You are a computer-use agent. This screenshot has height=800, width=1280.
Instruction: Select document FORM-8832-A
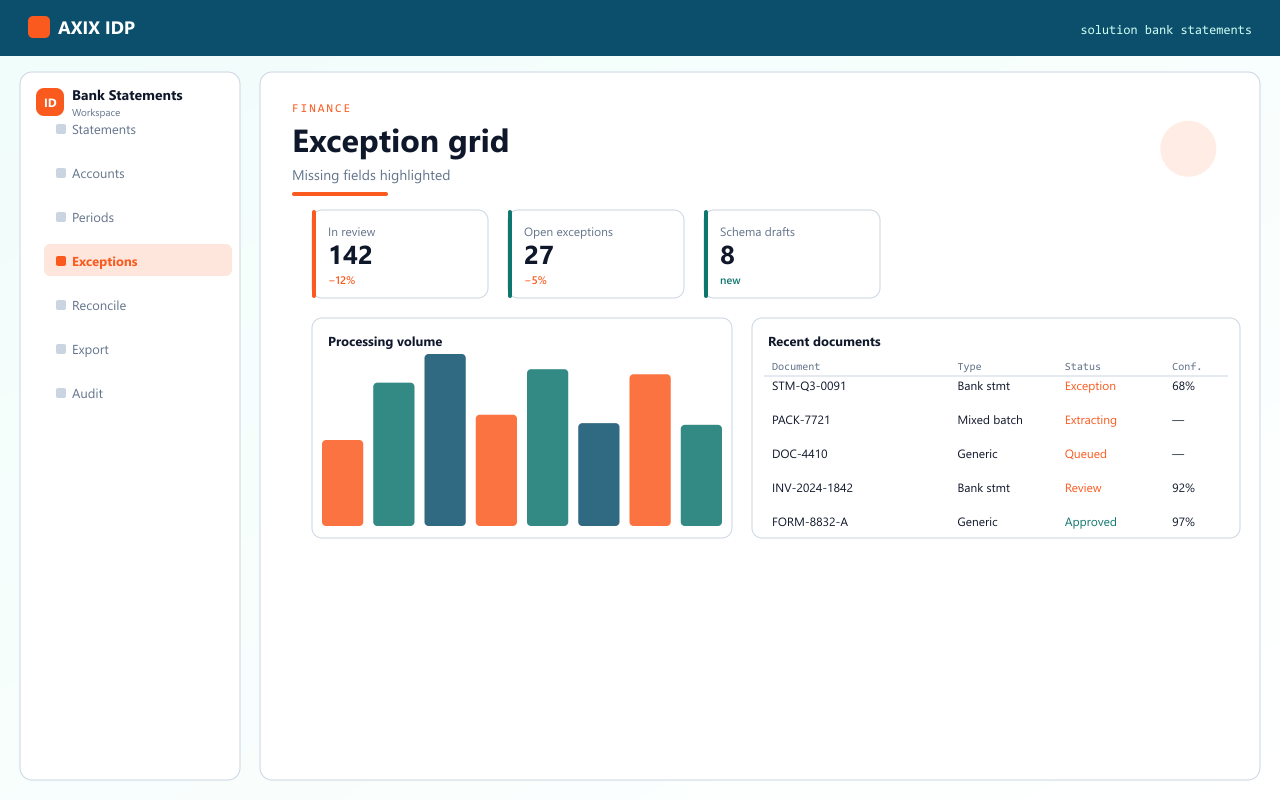click(810, 522)
